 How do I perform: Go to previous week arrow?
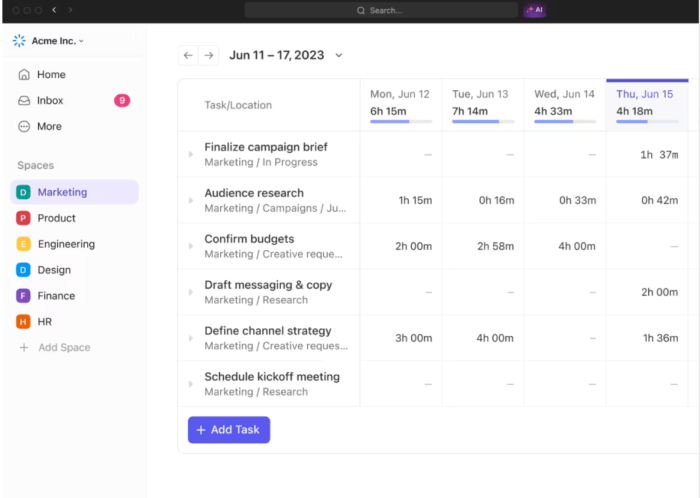click(188, 56)
